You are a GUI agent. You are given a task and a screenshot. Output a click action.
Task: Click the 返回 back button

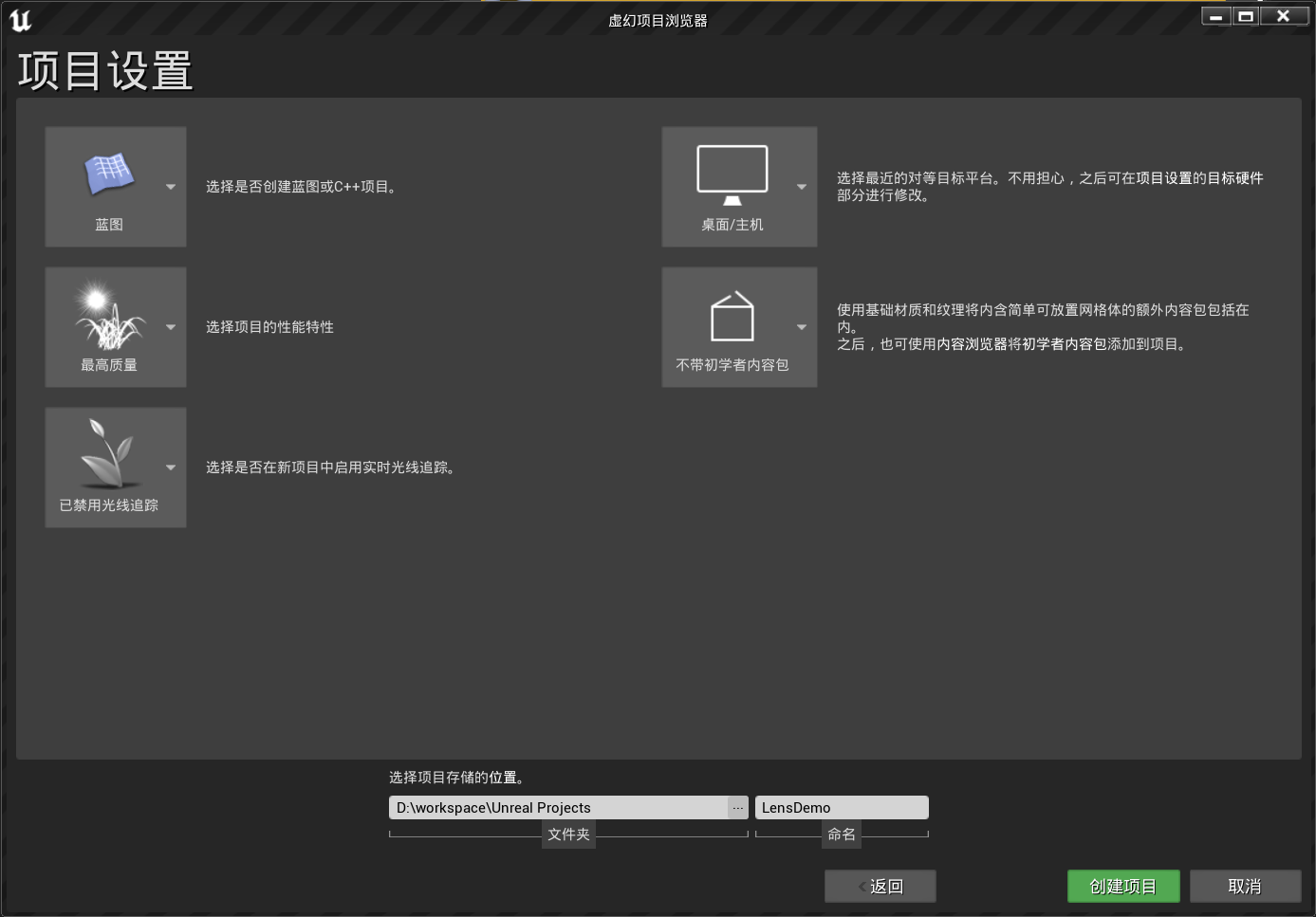coord(880,886)
